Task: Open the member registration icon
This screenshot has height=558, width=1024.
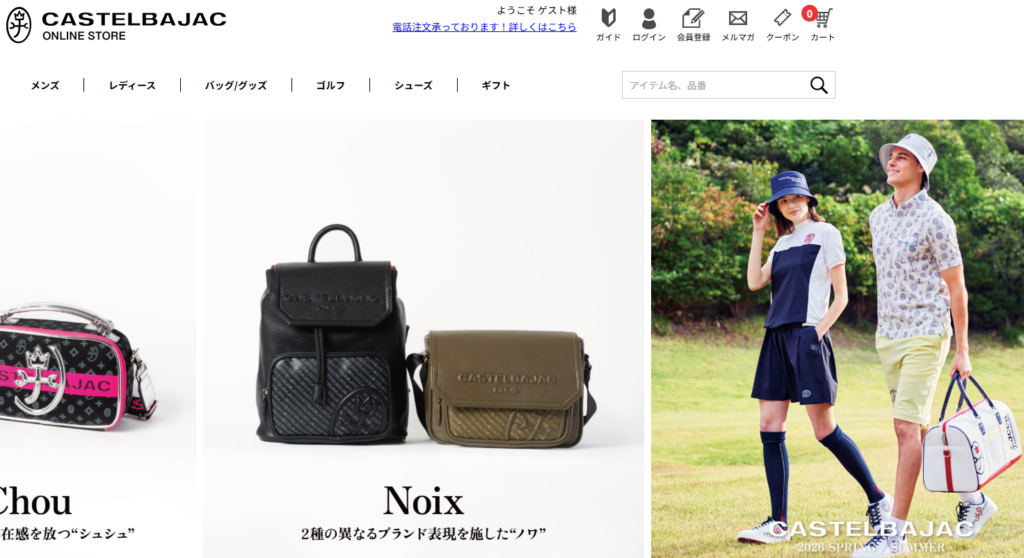Action: (693, 18)
